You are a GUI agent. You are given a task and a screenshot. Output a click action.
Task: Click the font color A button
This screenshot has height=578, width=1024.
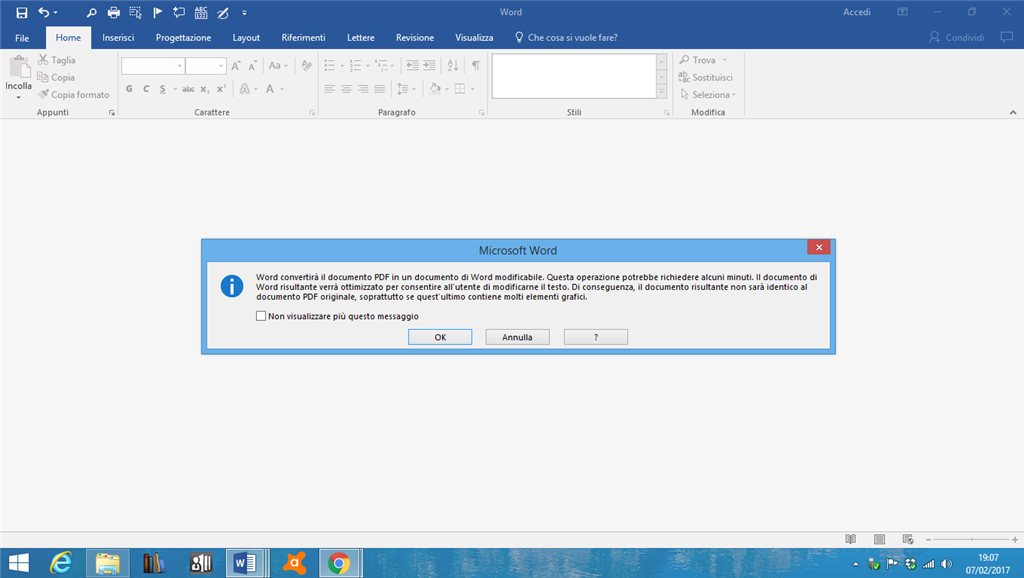tap(270, 89)
